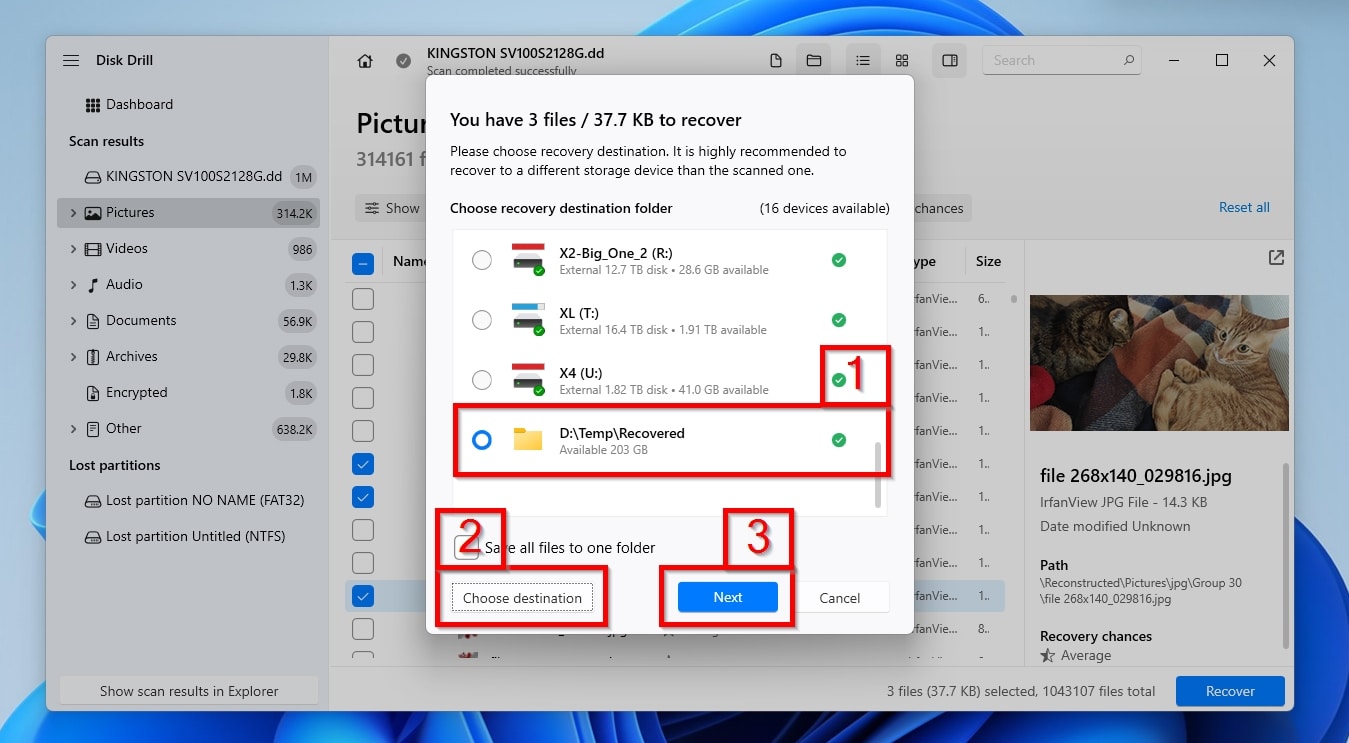Click the Choose destination button
This screenshot has height=743, width=1349.
coord(522,598)
